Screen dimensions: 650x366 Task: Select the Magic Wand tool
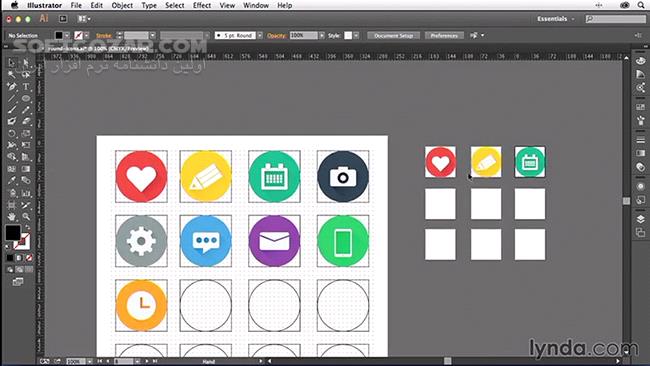coord(12,75)
